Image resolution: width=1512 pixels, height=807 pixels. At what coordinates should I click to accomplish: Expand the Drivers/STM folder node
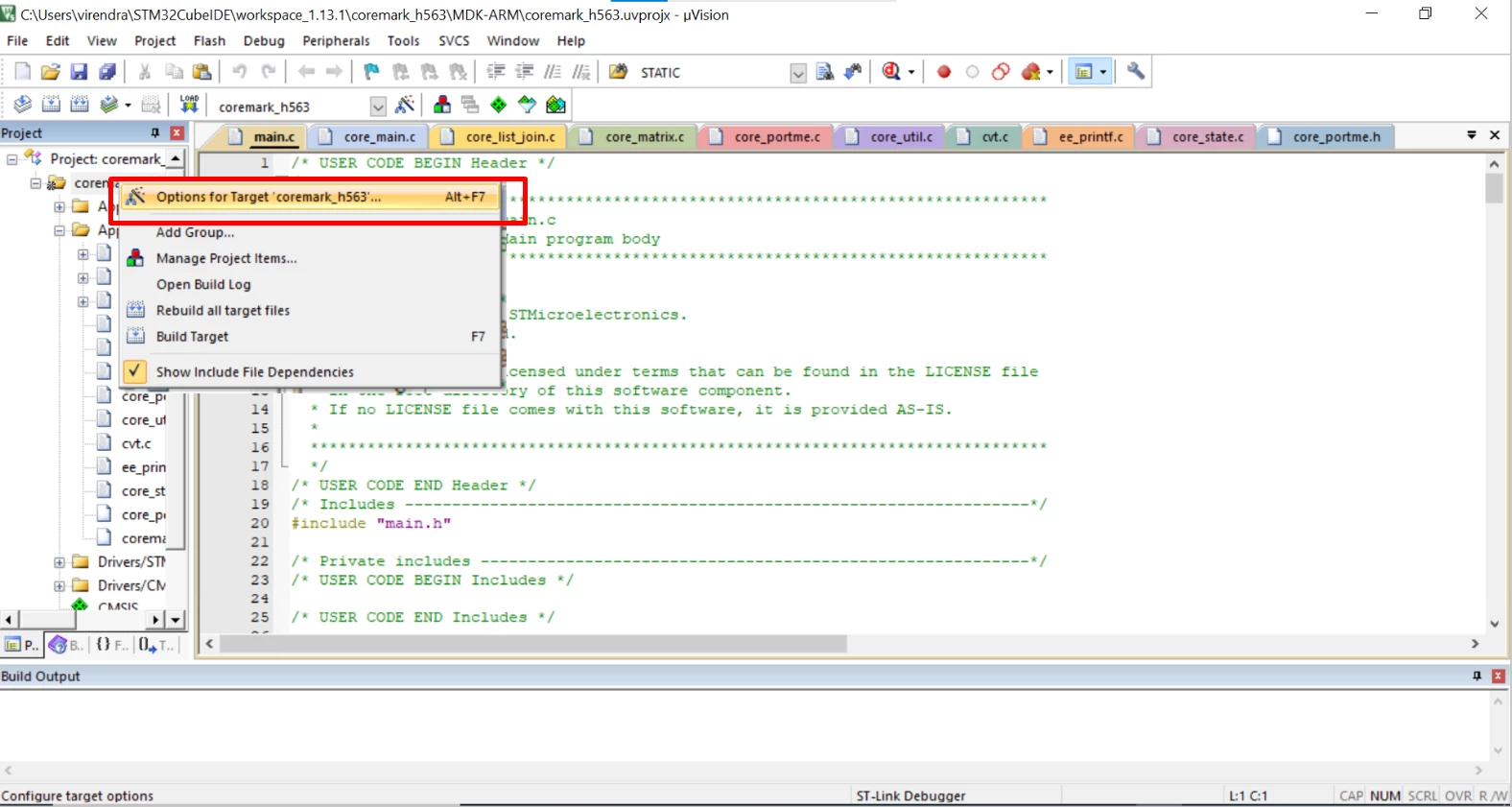[x=59, y=562]
